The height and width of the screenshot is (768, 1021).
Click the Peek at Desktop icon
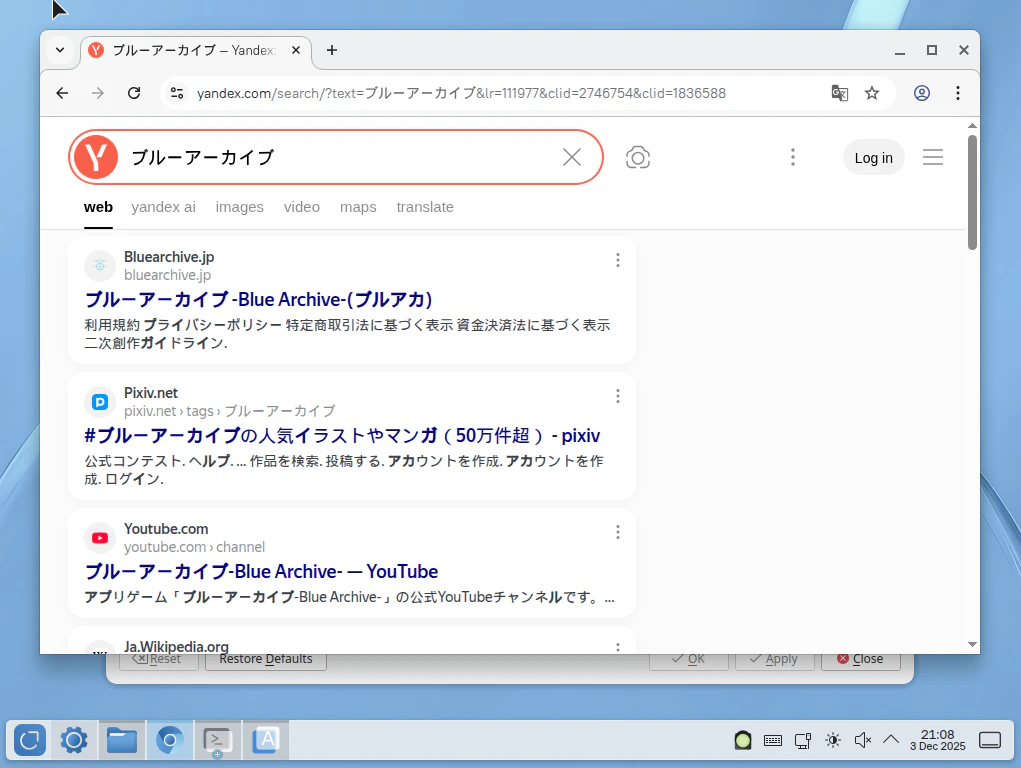click(x=990, y=740)
